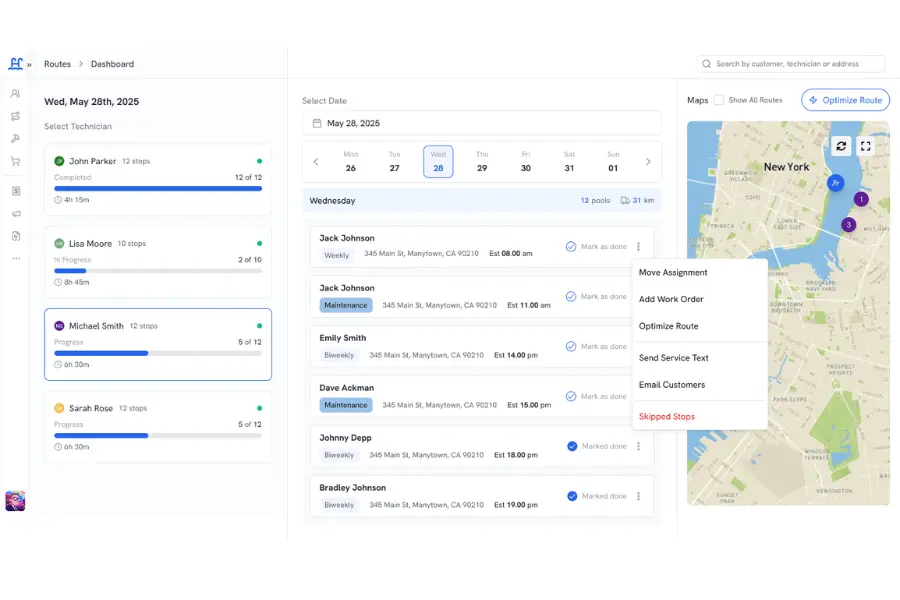Screen dimensions: 900x600
Task: Open the more options ellipsis in sidebar
Action: click(x=16, y=258)
